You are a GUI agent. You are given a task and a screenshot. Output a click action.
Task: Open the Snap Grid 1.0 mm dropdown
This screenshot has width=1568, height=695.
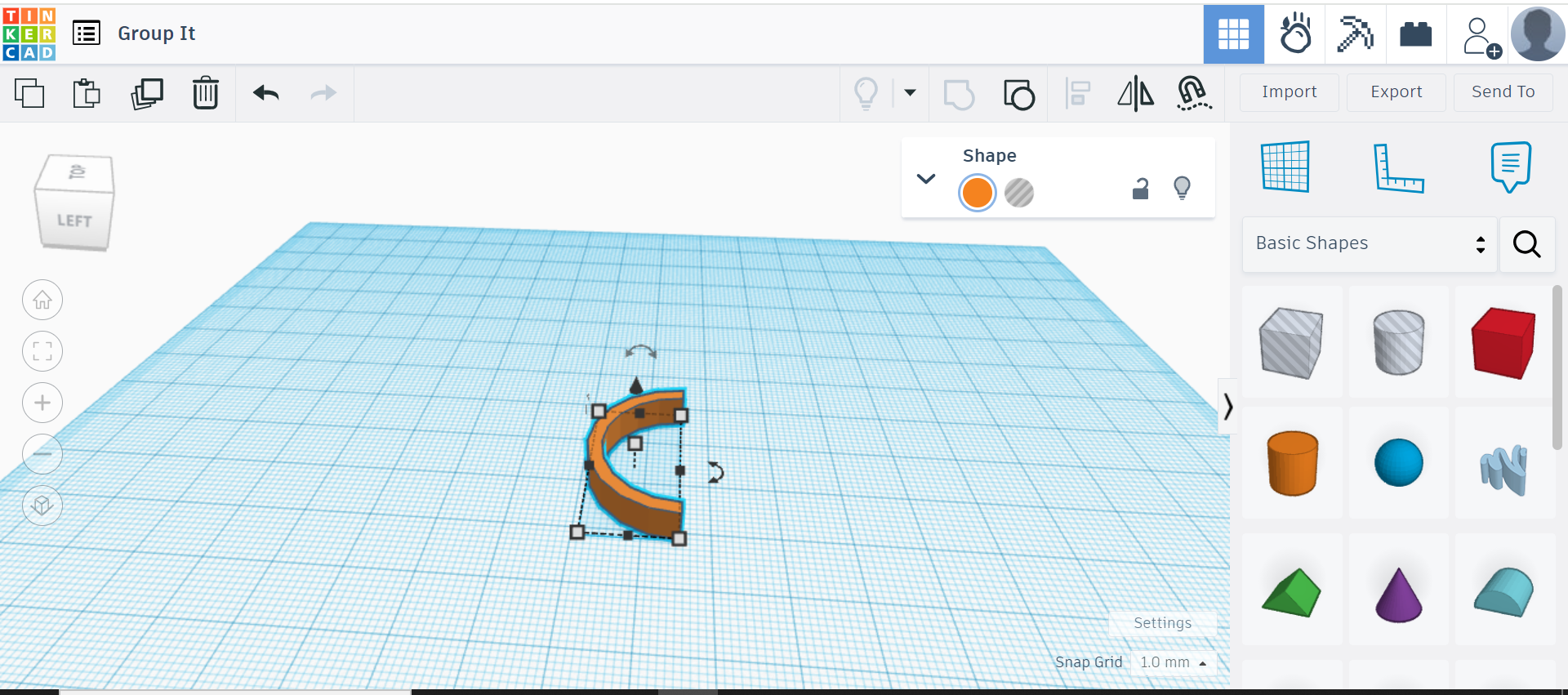click(x=1174, y=662)
